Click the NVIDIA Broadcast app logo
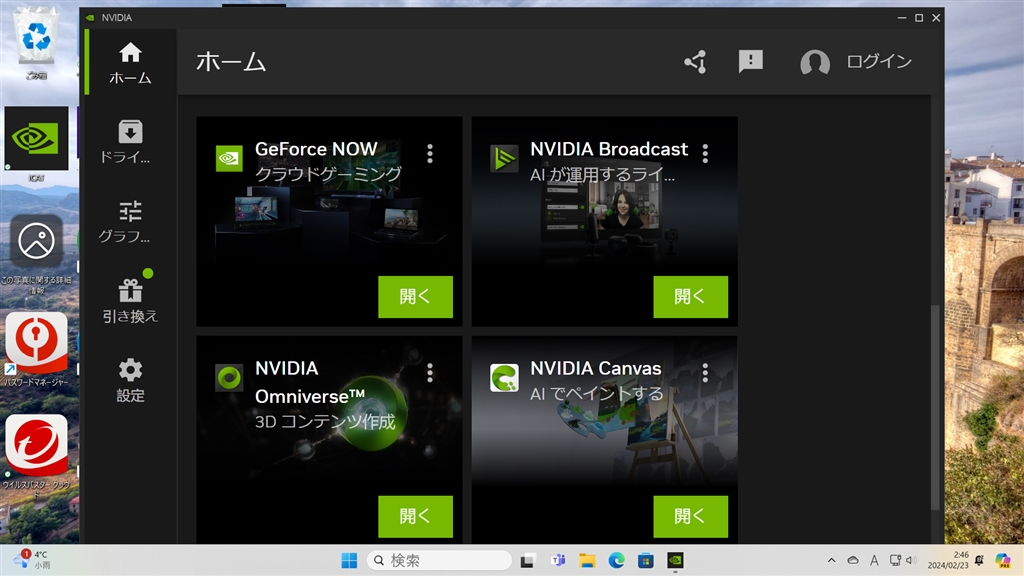This screenshot has width=1024, height=576. click(x=504, y=158)
